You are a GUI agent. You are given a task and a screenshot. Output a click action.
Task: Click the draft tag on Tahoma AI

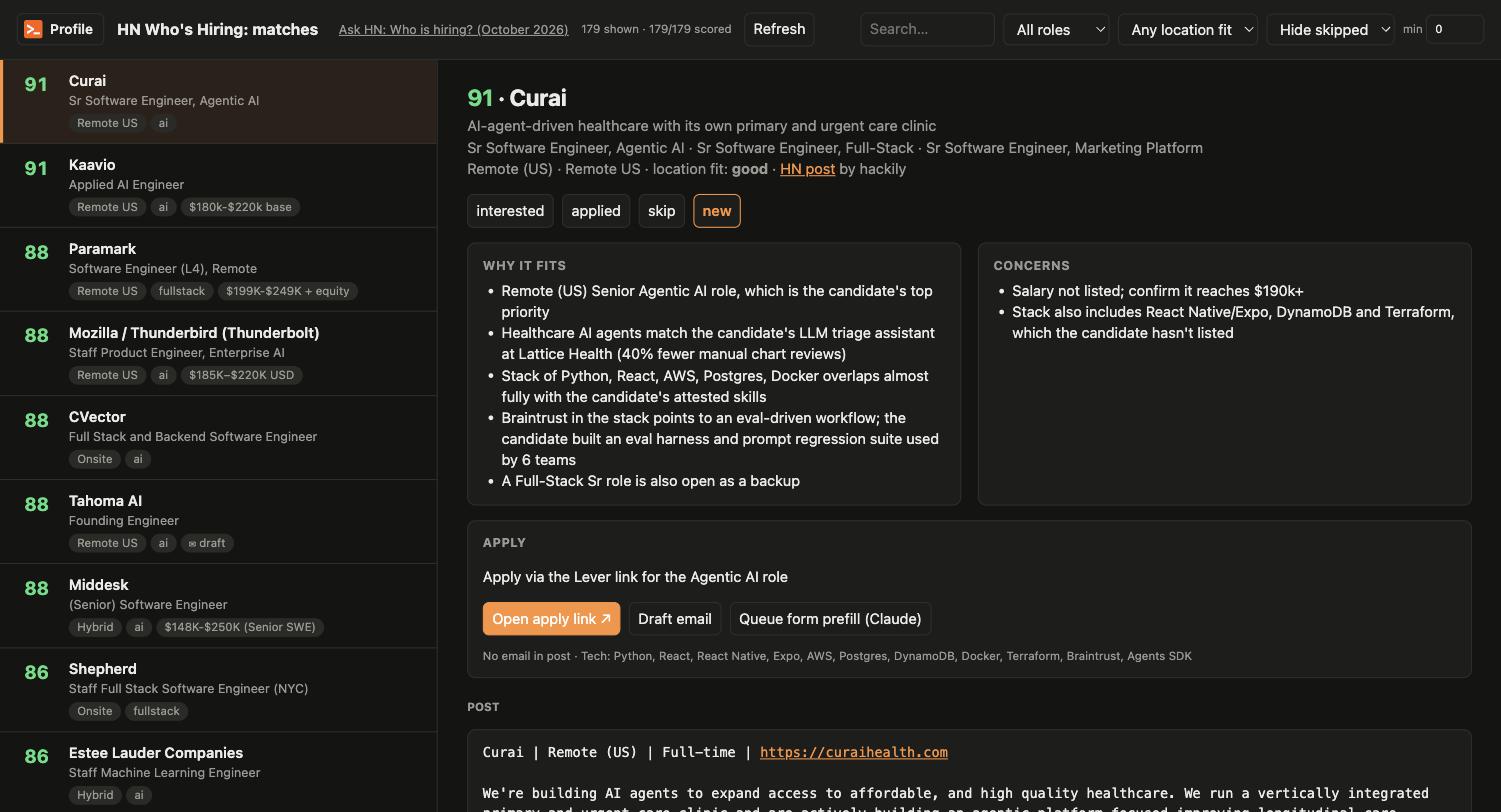(207, 543)
